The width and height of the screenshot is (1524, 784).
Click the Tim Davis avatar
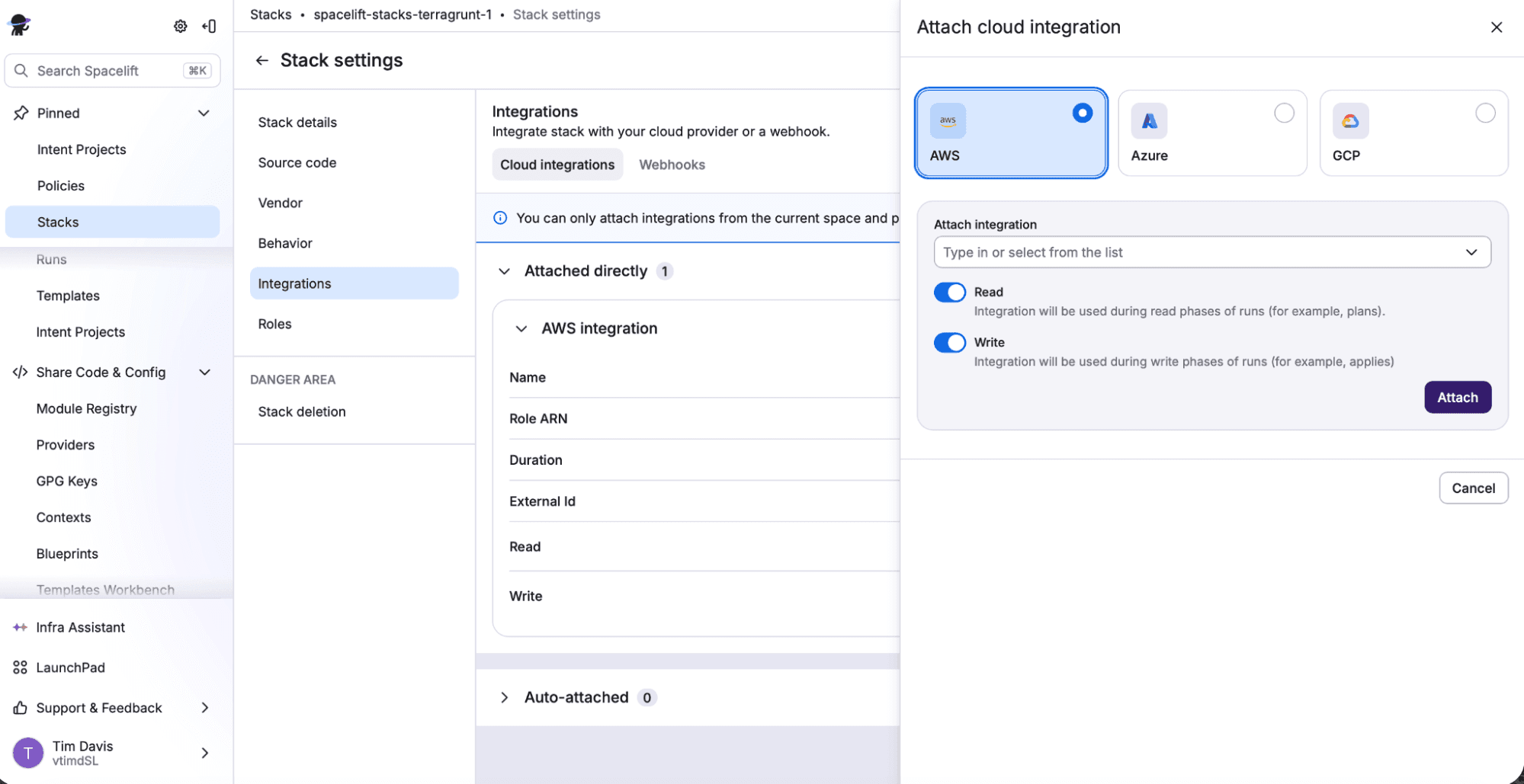28,753
